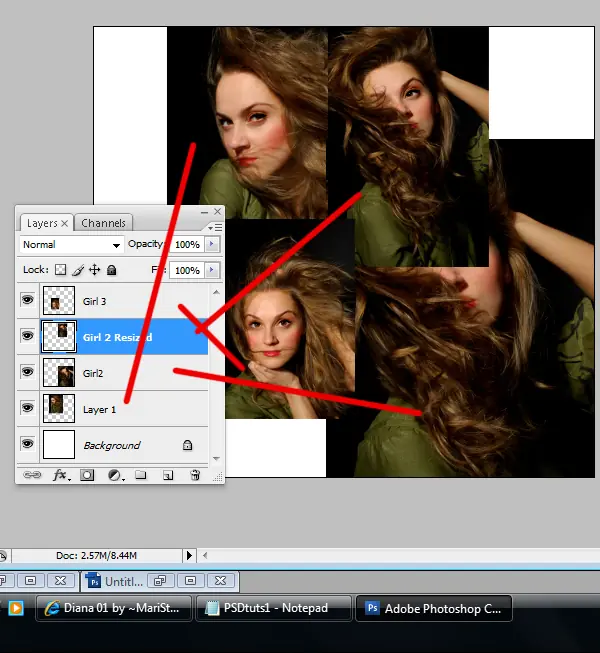Click the link layers chain icon
Viewport: 600px width, 653px height.
(x=32, y=476)
